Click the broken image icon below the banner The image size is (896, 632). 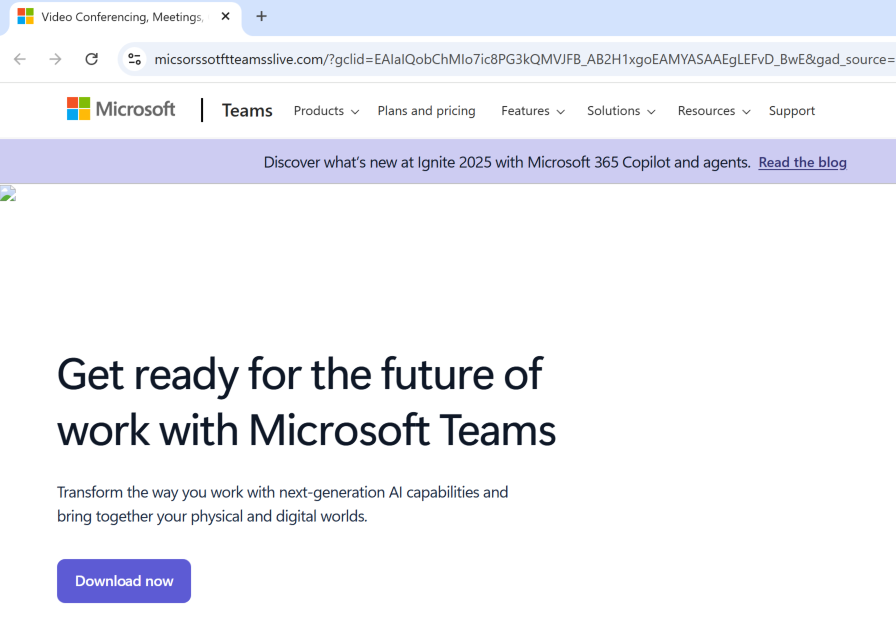pyautogui.click(x=8, y=193)
